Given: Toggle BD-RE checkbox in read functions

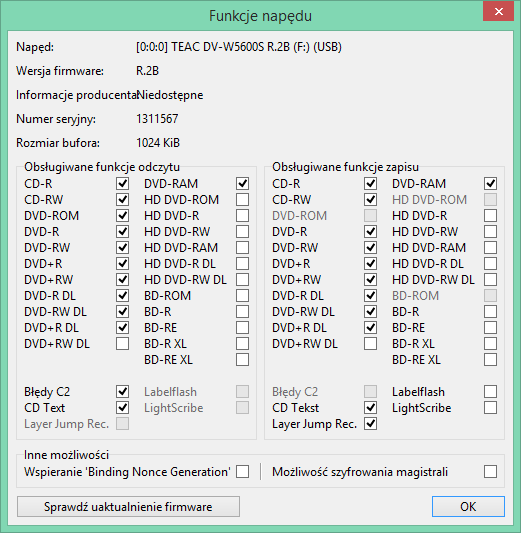Looking at the screenshot, I should pos(242,327).
